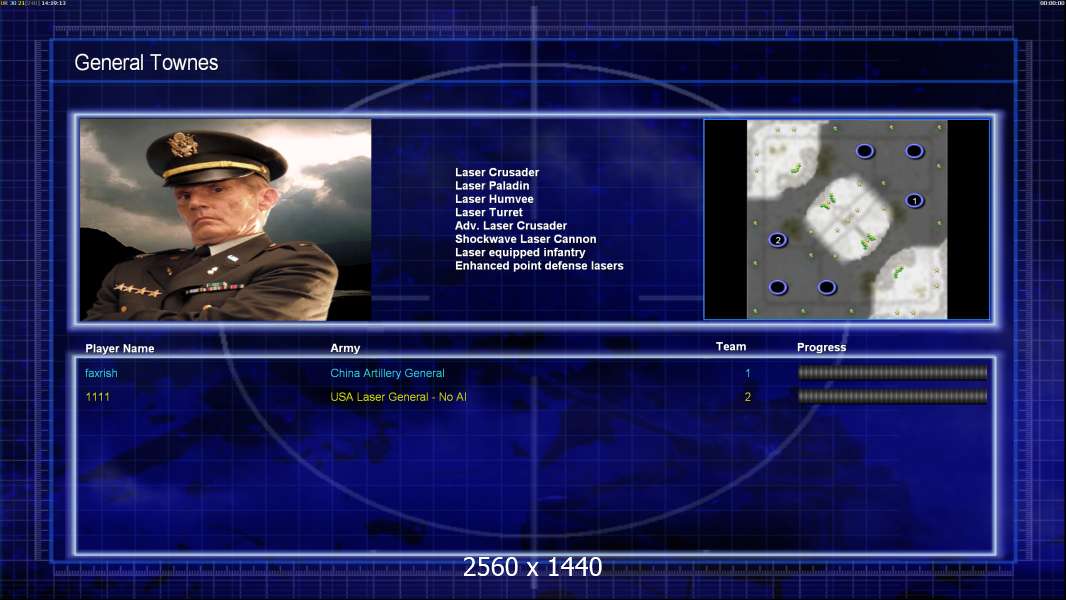Click the 'Laser equipped infantry' entry

pyautogui.click(x=520, y=252)
